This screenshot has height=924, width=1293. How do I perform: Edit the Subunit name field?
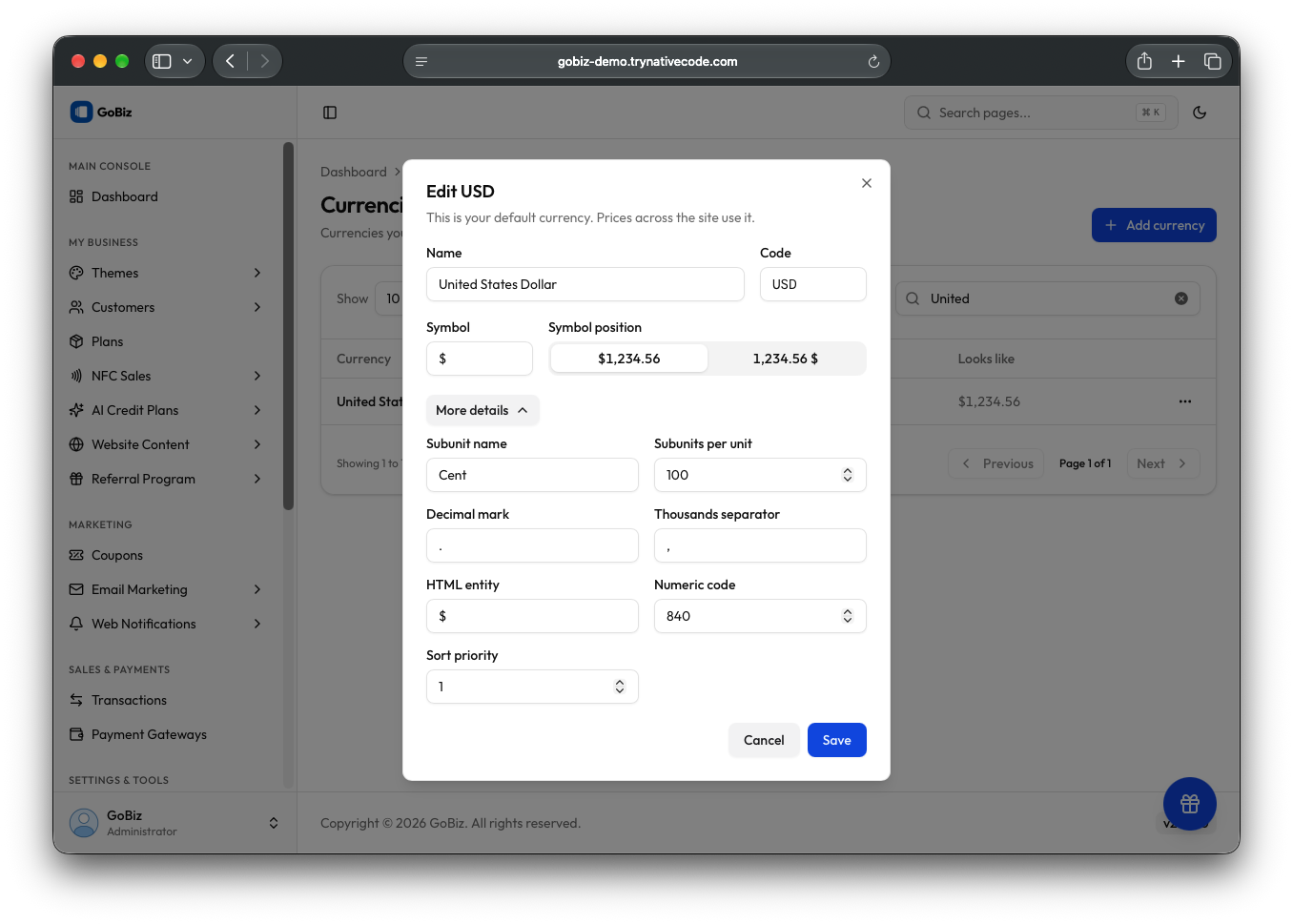[x=532, y=475]
